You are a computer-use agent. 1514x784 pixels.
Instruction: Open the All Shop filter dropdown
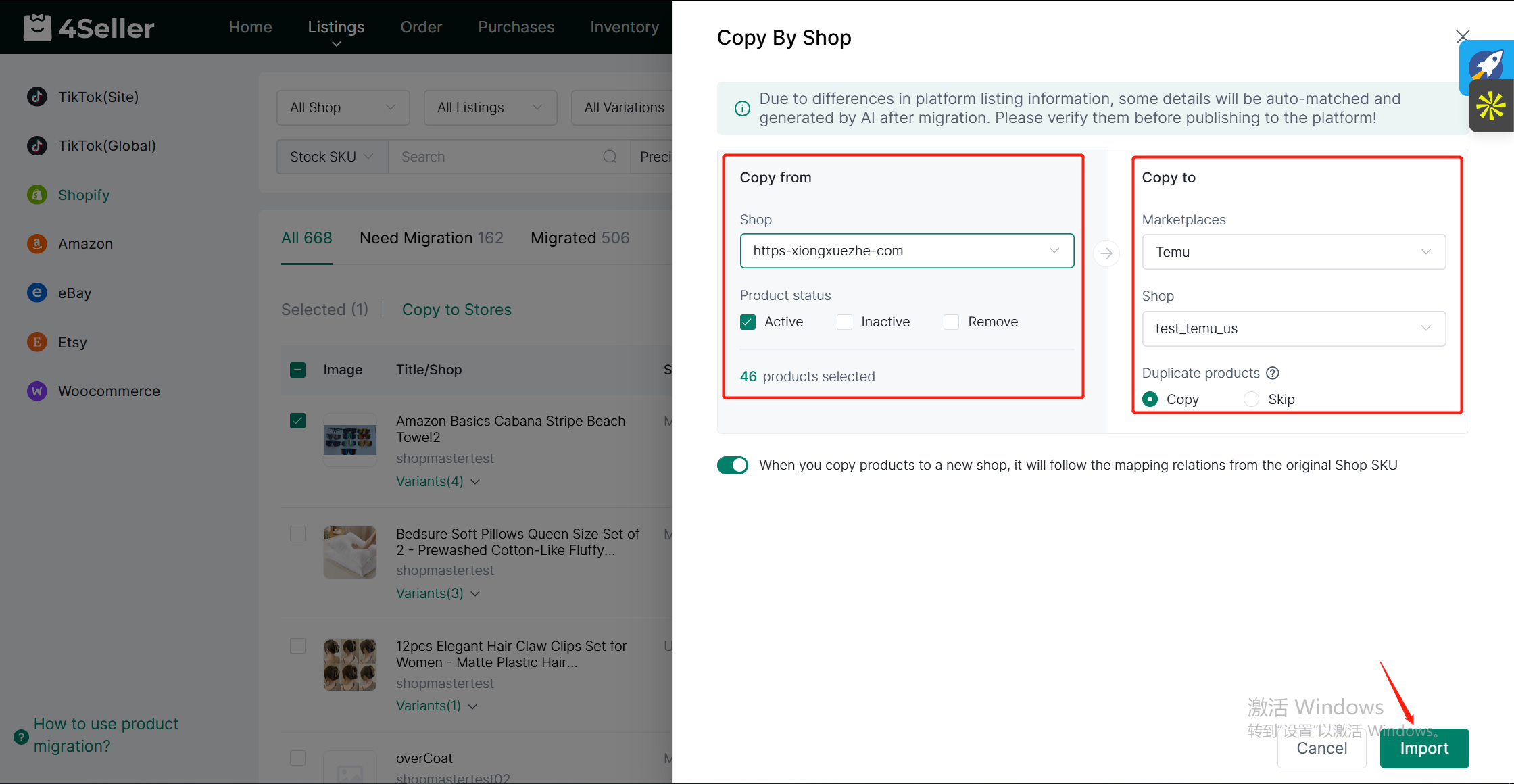point(343,107)
